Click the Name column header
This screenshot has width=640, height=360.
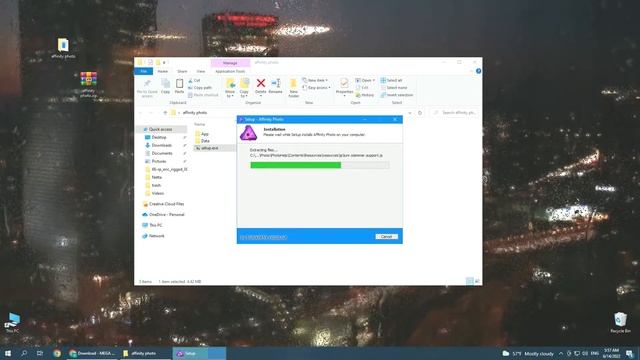tap(199, 124)
